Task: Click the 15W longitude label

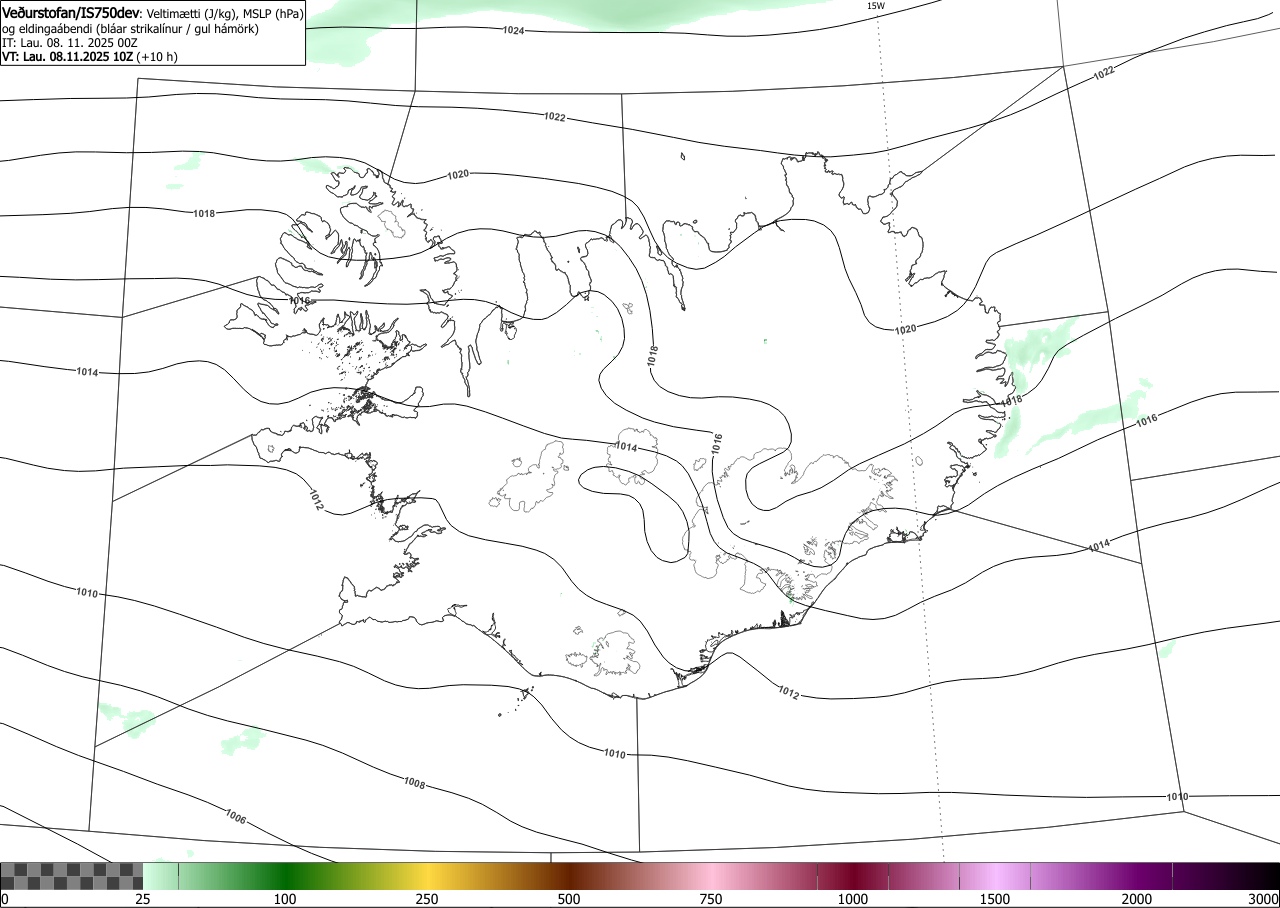Action: click(x=875, y=6)
